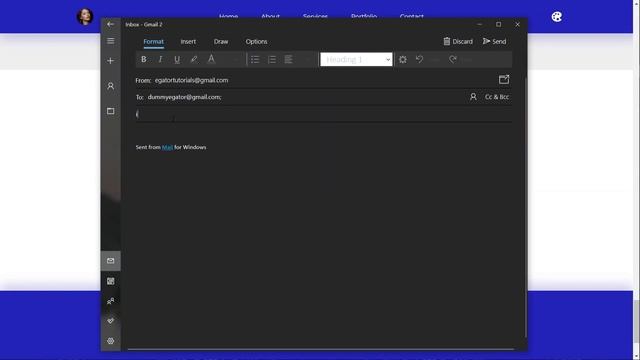Open Settings gear in the sidebar
The width and height of the screenshot is (640, 360).
pyautogui.click(x=111, y=341)
